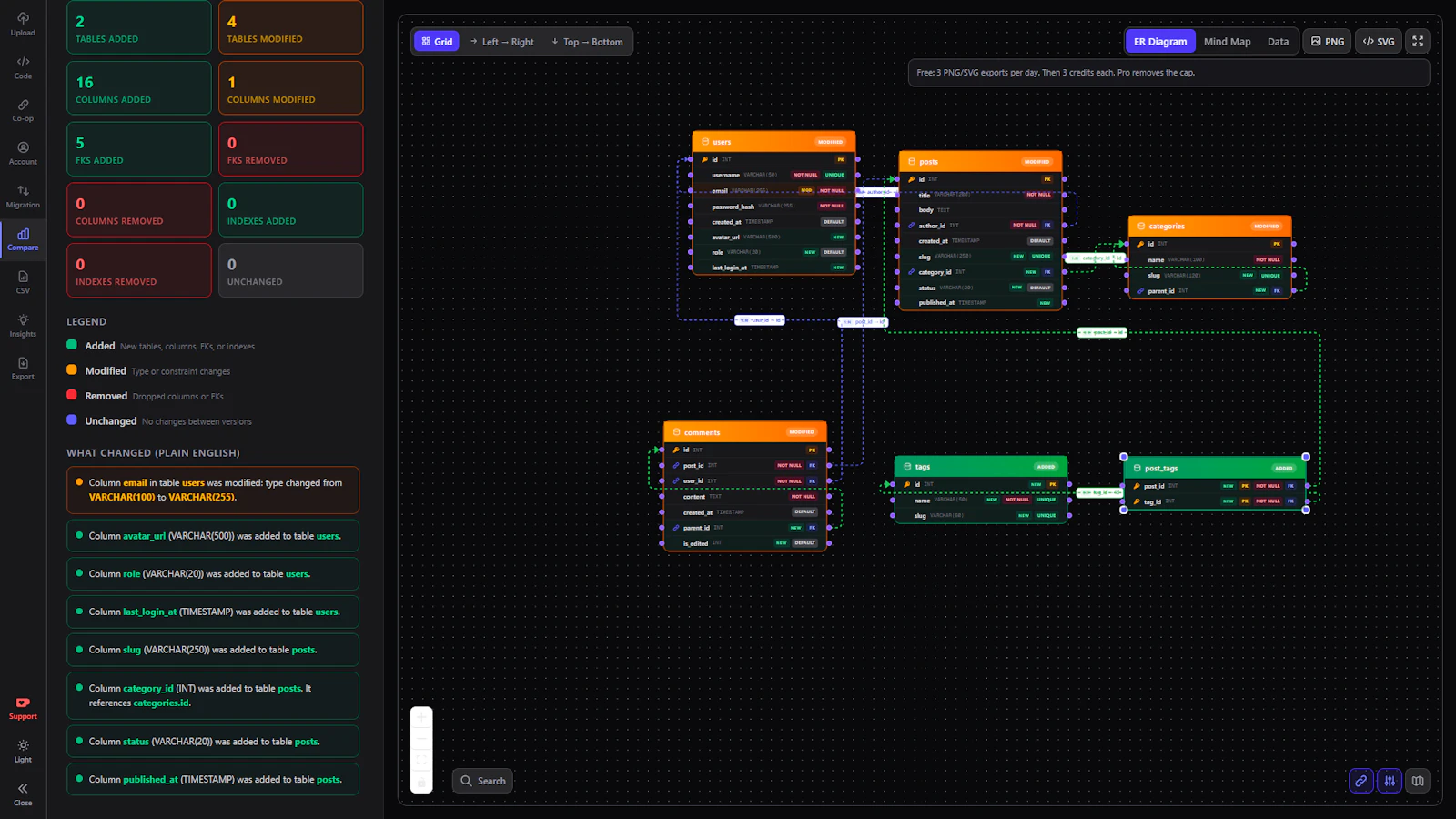
Task: Switch to the Mind Map tab
Action: (x=1227, y=41)
